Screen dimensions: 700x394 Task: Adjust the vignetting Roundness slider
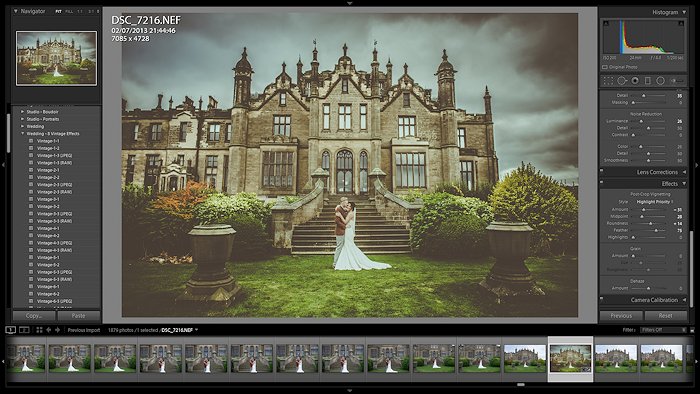click(650, 223)
